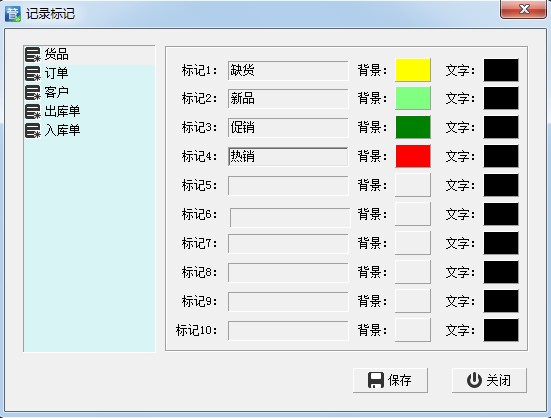Click the power icon on 关闭
This screenshot has width=551, height=418.
(x=474, y=380)
